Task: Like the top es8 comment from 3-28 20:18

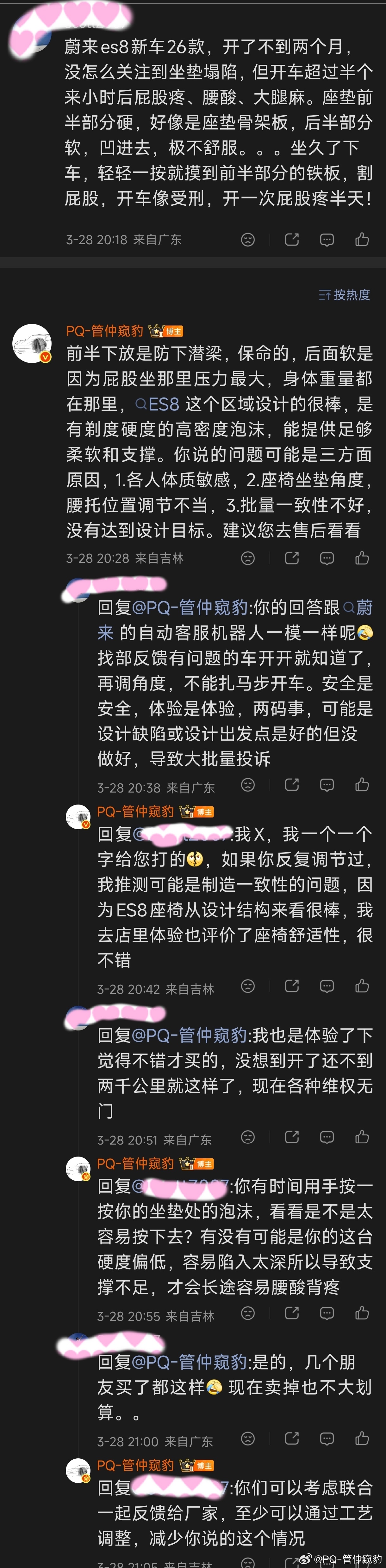Action: 362,239
